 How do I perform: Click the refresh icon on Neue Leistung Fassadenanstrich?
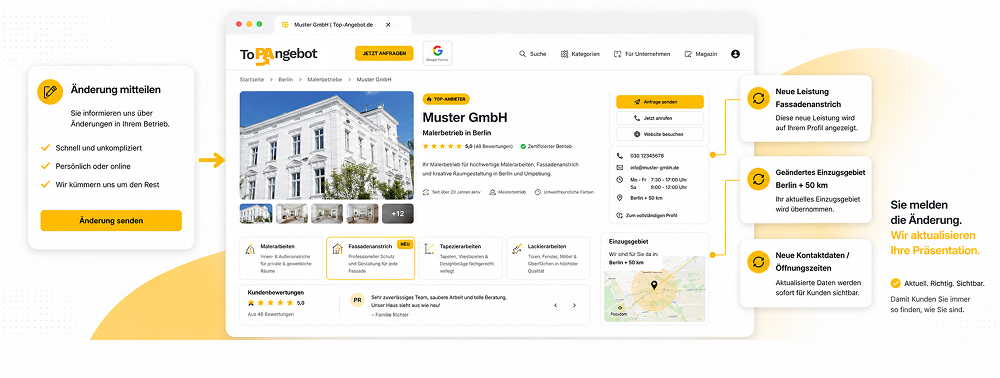click(x=758, y=98)
